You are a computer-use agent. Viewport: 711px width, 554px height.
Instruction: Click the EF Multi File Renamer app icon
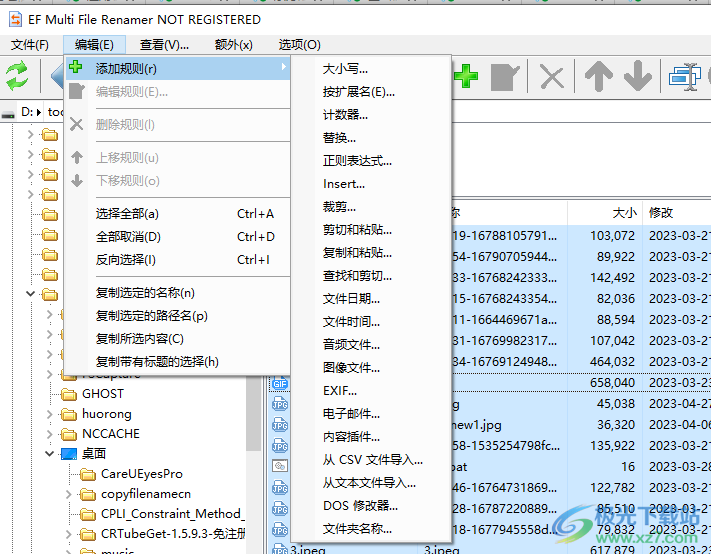pos(15,19)
